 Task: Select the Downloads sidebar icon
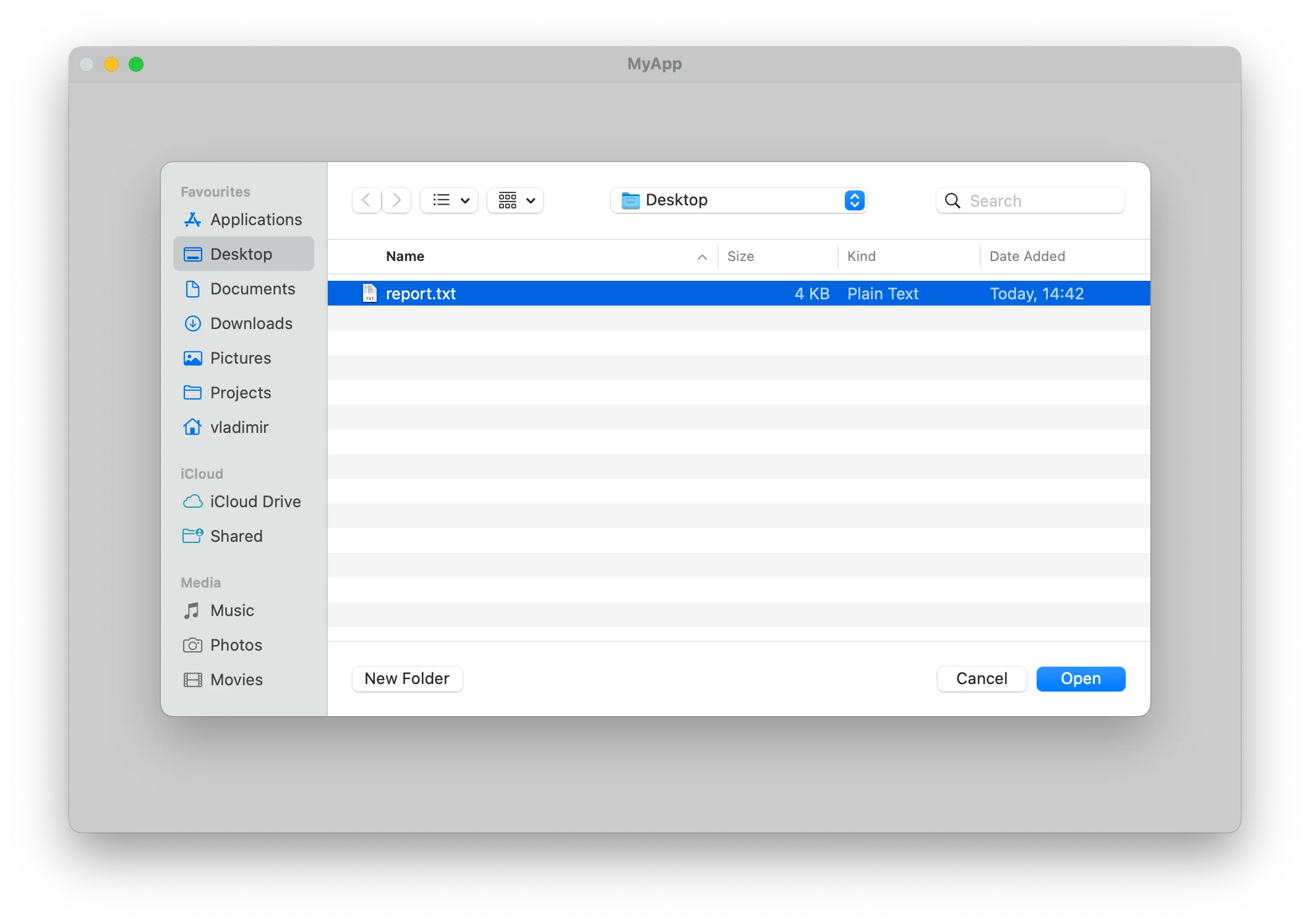pyautogui.click(x=193, y=323)
